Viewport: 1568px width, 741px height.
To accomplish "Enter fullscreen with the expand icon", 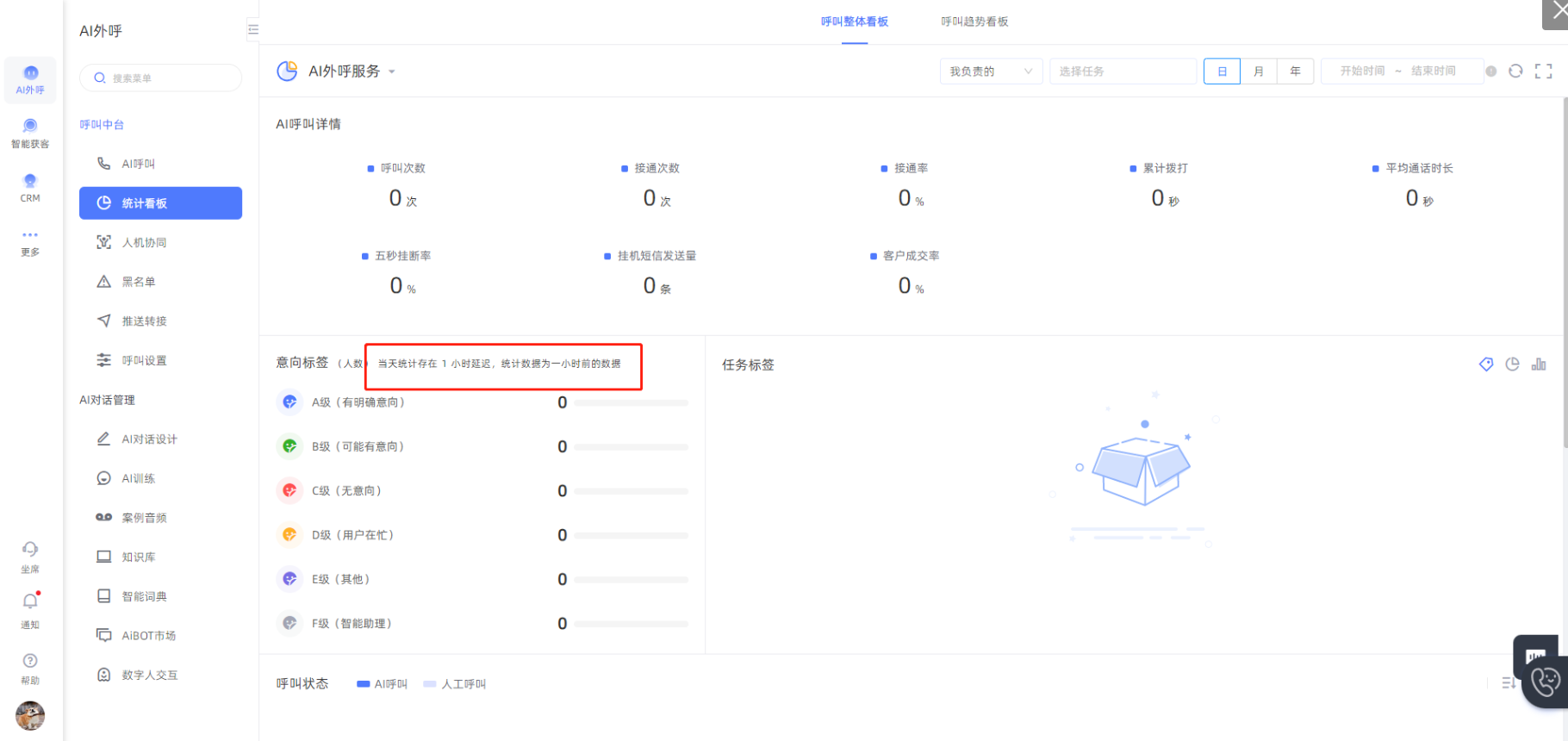I will (1543, 71).
